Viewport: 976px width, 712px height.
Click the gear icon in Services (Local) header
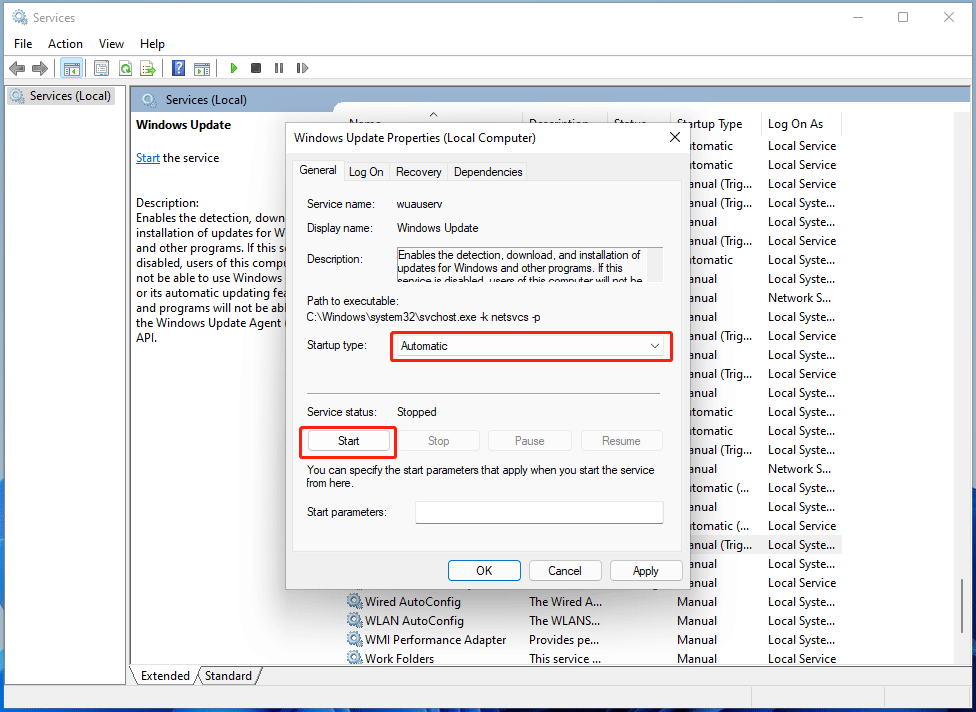148,100
